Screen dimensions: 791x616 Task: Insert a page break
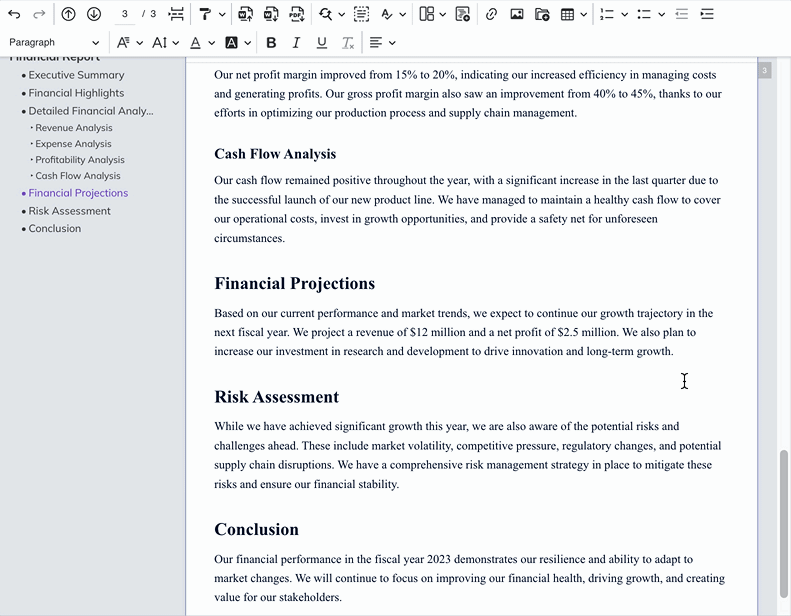(x=176, y=14)
